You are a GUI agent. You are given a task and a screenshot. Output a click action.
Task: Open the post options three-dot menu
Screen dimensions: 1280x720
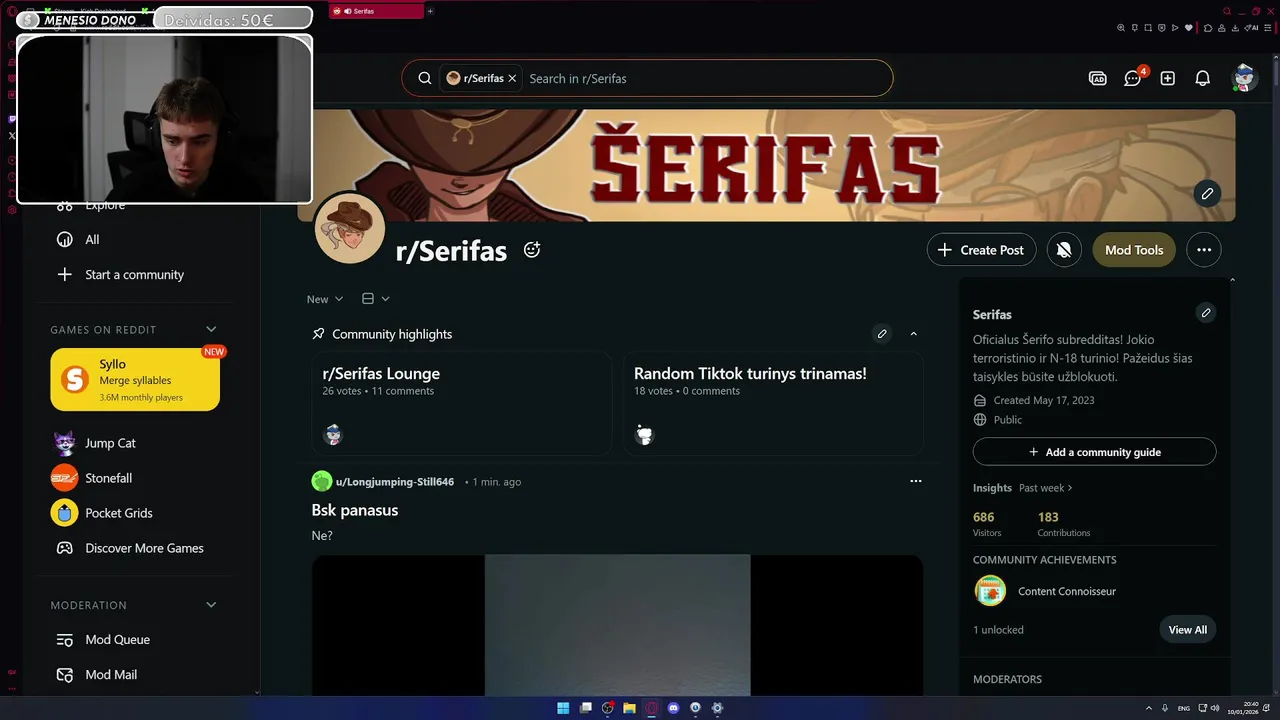(x=915, y=482)
